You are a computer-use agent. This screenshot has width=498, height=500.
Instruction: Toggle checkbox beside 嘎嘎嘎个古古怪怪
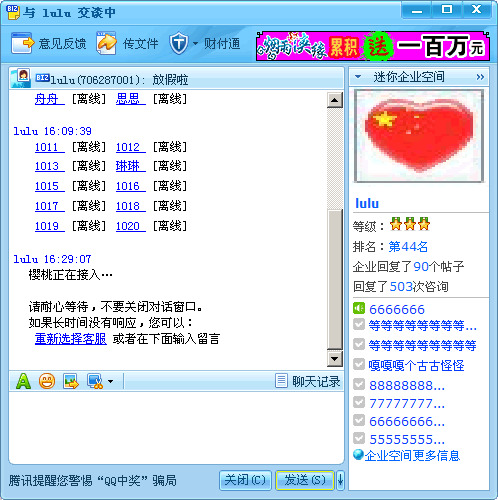[359, 364]
